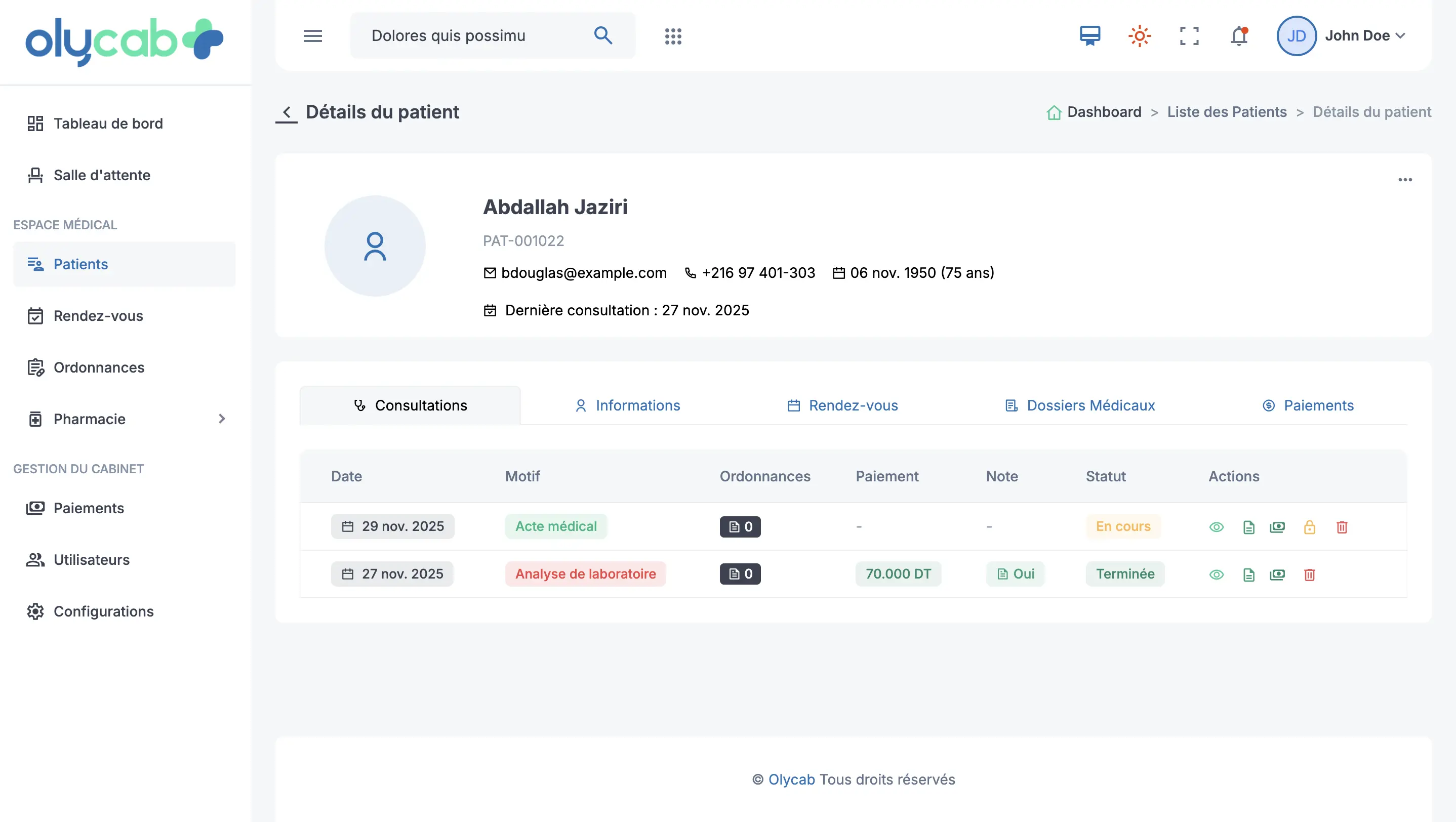The image size is (1456, 822).
Task: View the 29 nov consultation via eye icon
Action: (x=1218, y=526)
